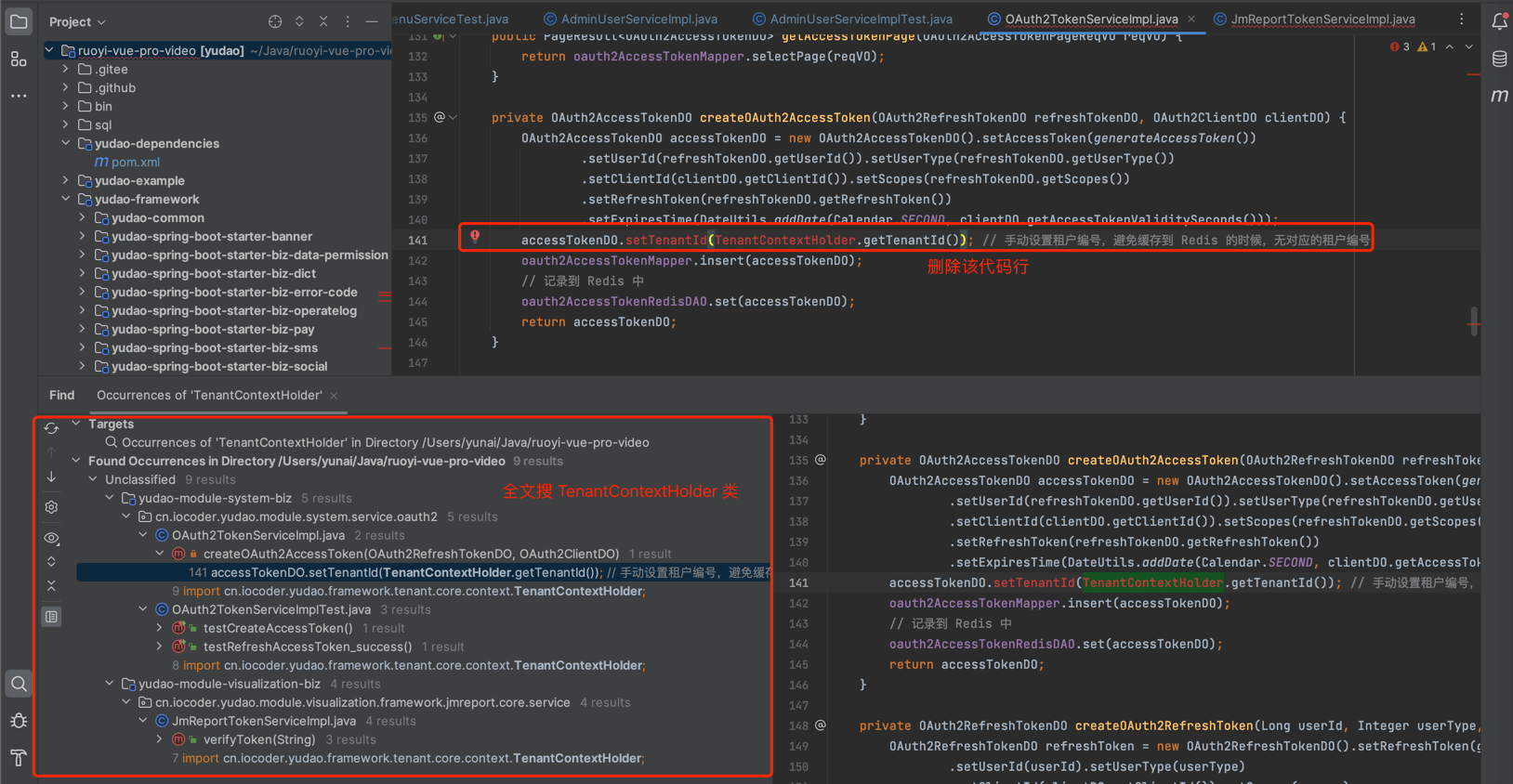This screenshot has height=784, width=1513.
Task: Click the editor vertical scrollbar thumb
Action: click(1473, 321)
